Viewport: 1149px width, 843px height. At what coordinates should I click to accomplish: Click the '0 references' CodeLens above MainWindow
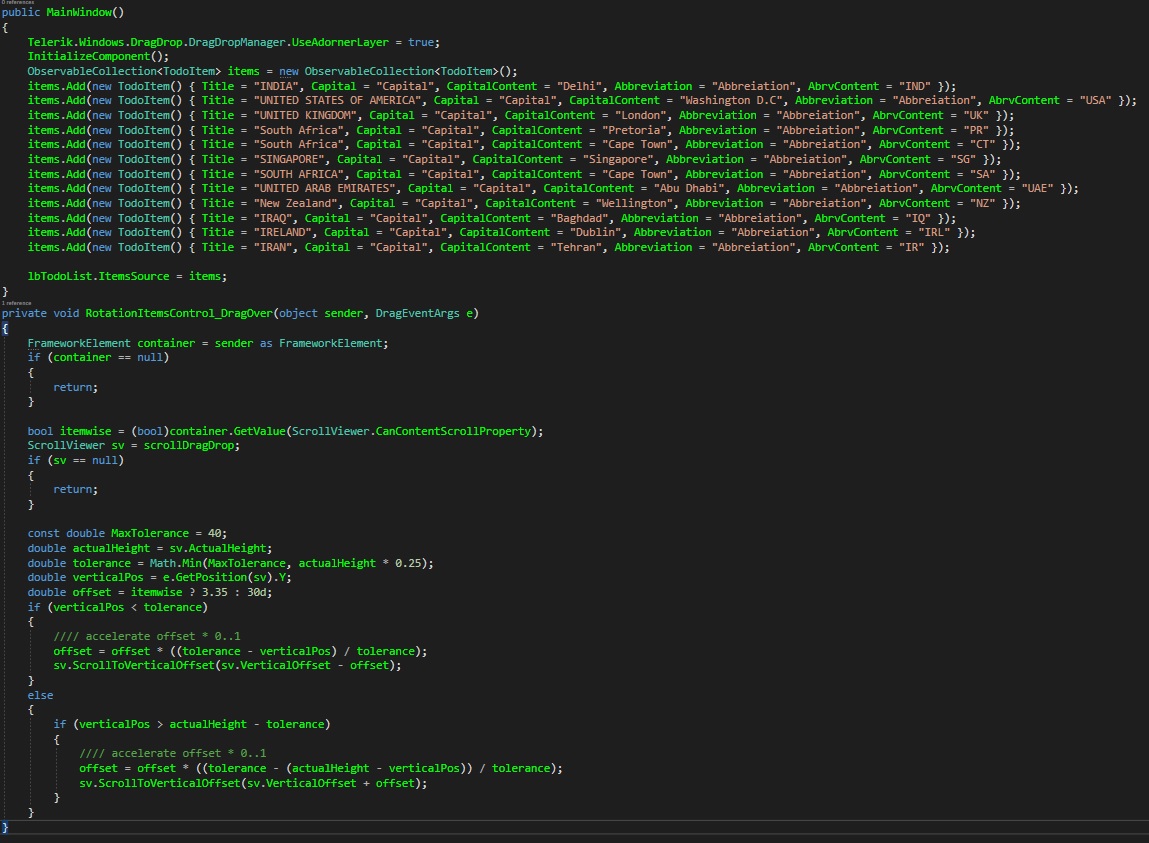coord(18,3)
